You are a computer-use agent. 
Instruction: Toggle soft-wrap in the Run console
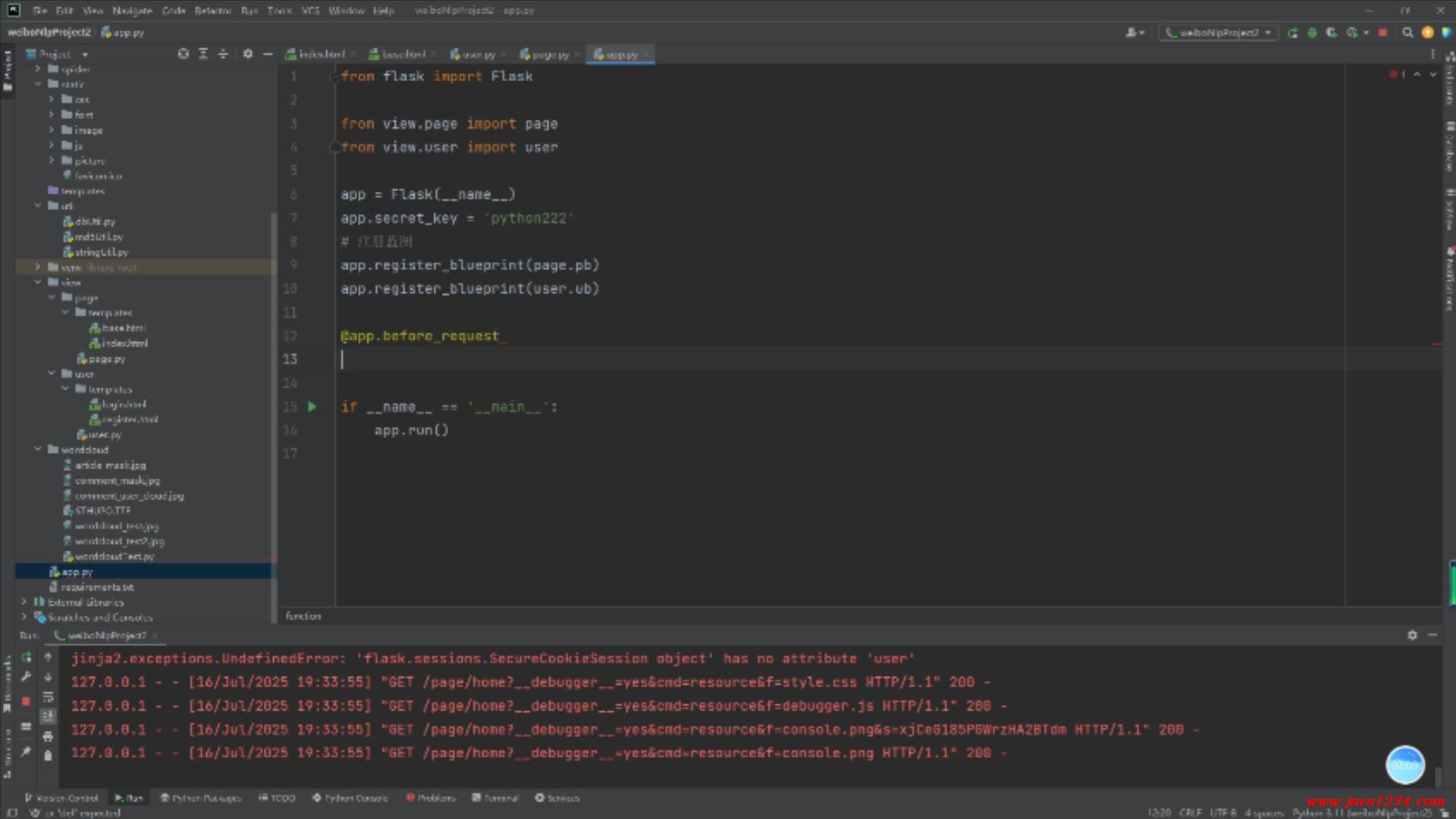tap(48, 697)
